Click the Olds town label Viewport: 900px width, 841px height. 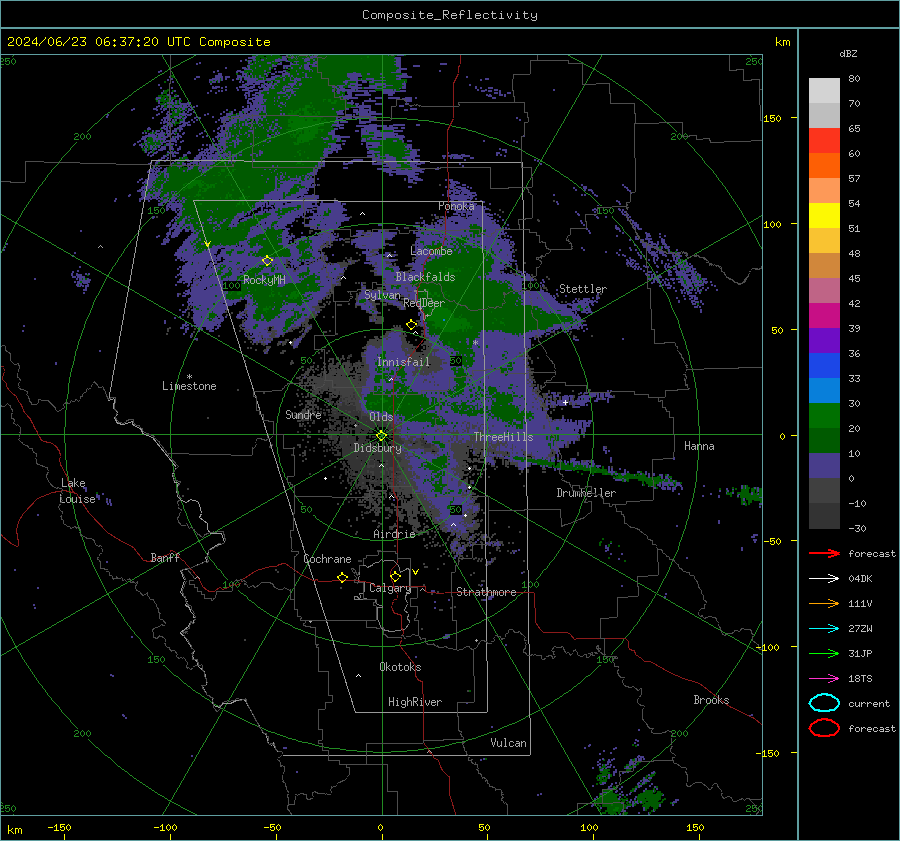point(381,417)
